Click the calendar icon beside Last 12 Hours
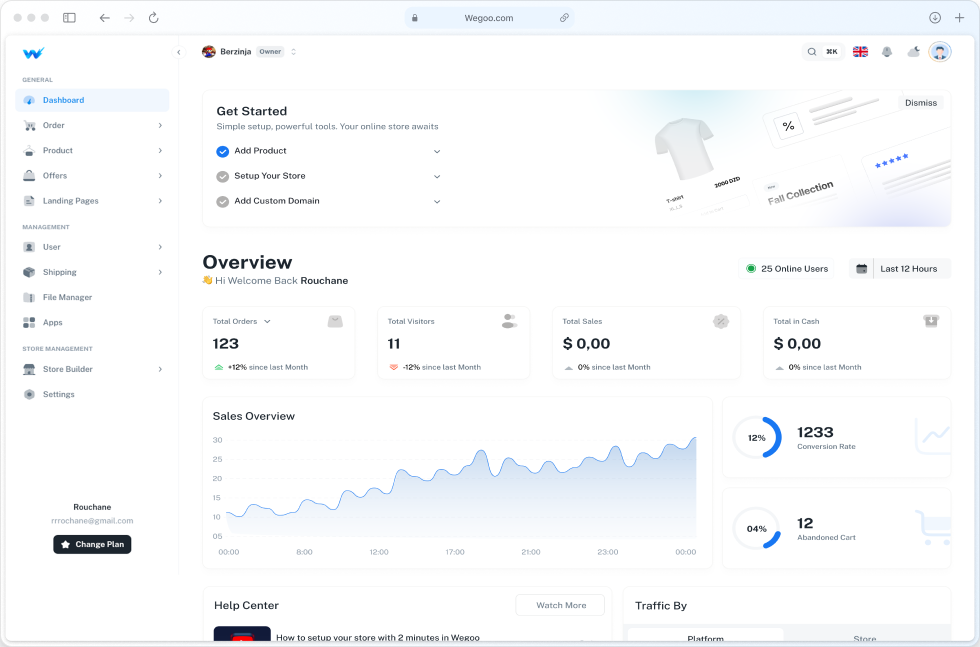This screenshot has height=647, width=980. tap(861, 269)
